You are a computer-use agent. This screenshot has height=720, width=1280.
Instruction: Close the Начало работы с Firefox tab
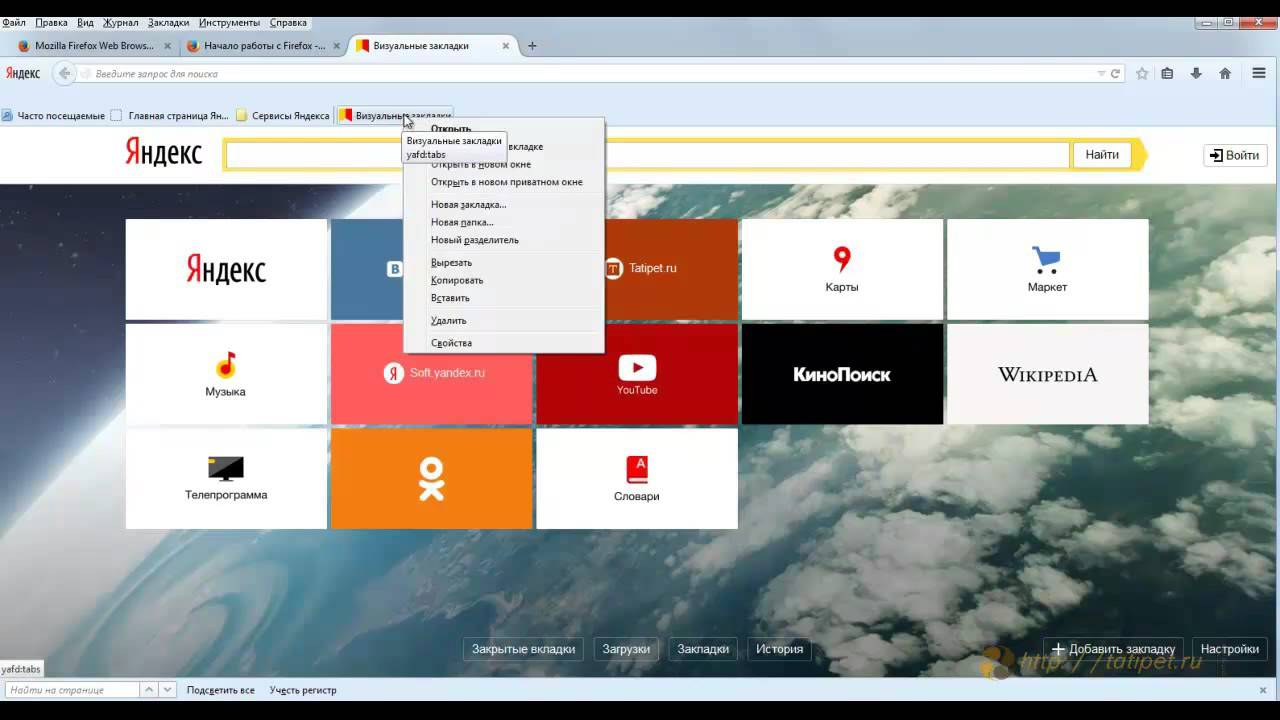pos(337,46)
